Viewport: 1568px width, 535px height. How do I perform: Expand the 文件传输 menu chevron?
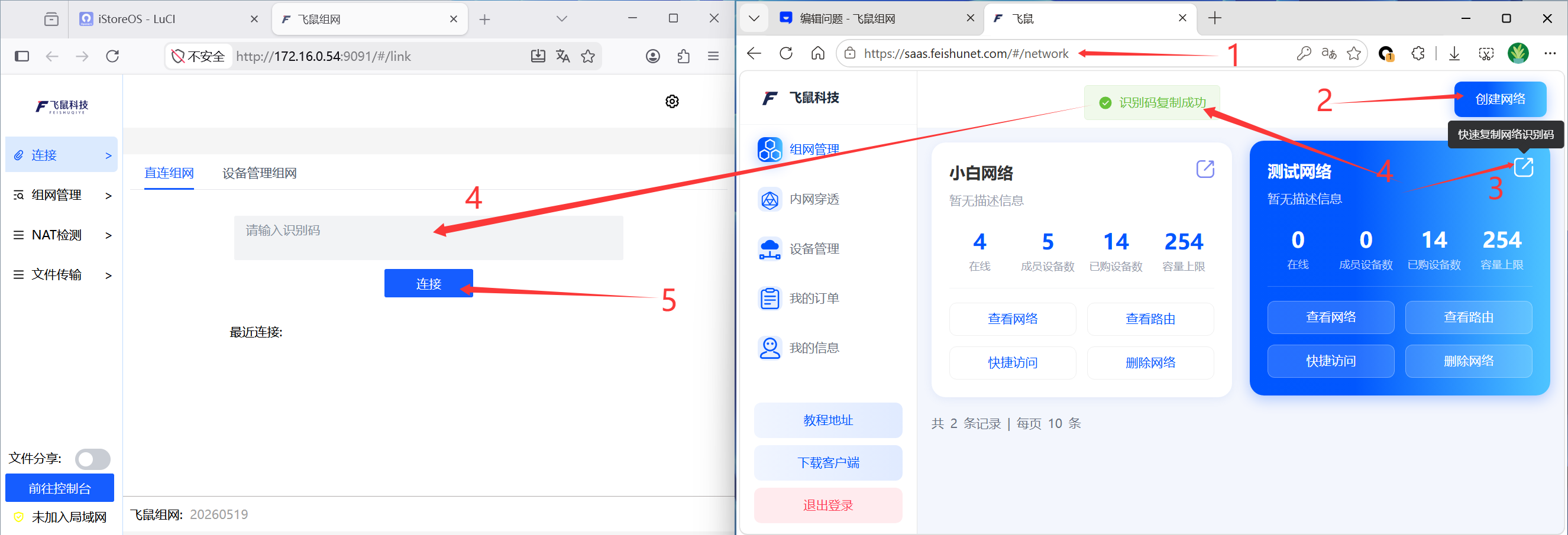pos(108,275)
